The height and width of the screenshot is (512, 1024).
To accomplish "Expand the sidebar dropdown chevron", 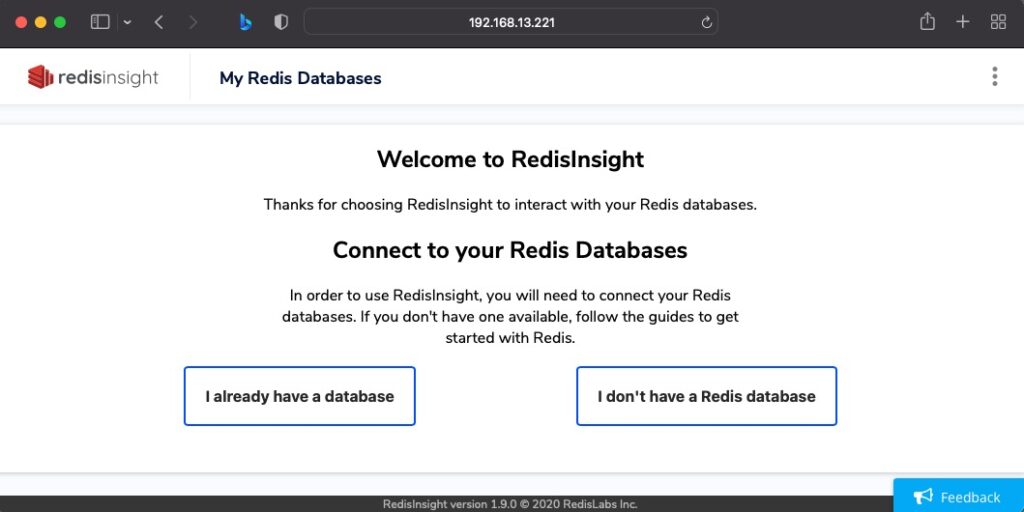I will [127, 23].
